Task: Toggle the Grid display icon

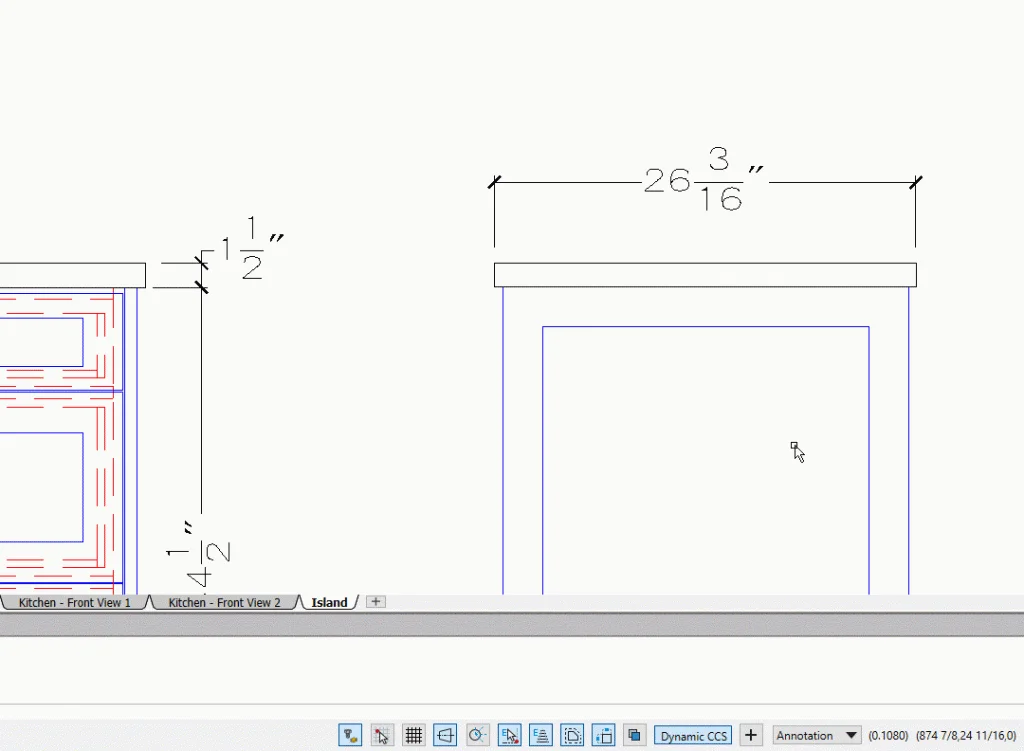Action: pyautogui.click(x=413, y=736)
